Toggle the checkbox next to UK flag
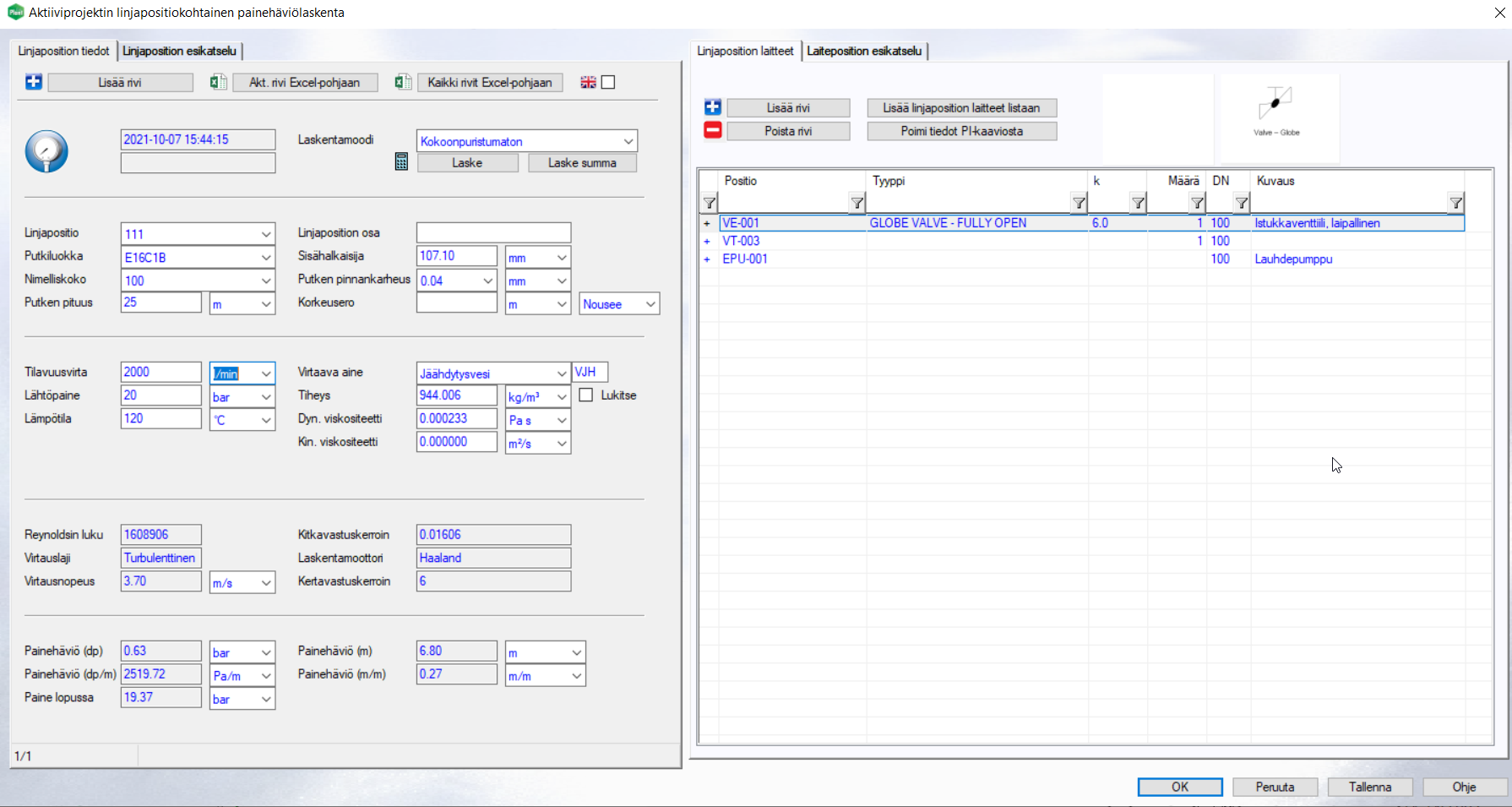This screenshot has width=1512, height=807. [x=608, y=82]
